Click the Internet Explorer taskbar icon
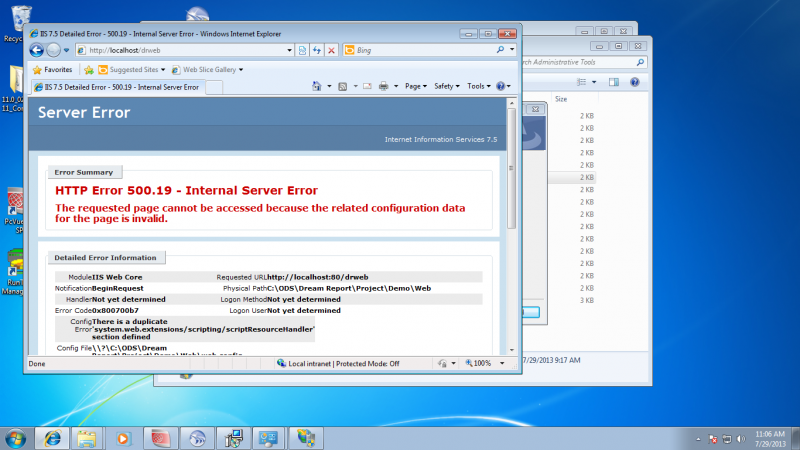Screen dimensions: 800x450 [52, 438]
